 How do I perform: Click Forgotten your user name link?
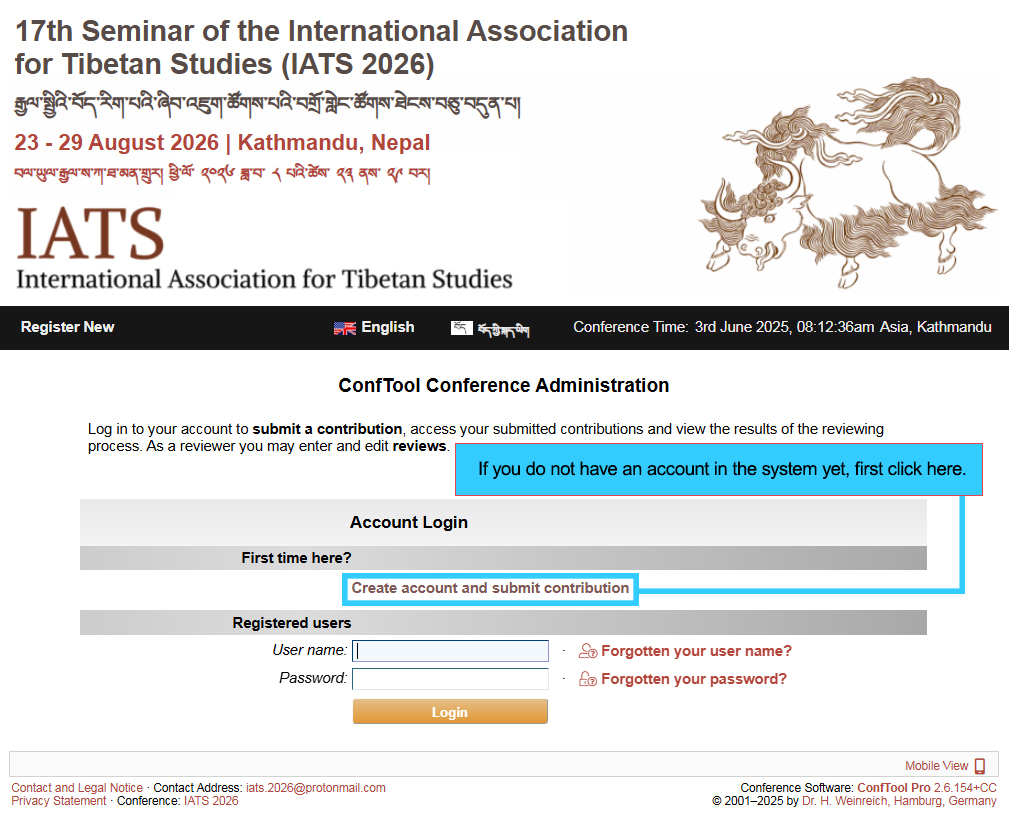(x=696, y=651)
